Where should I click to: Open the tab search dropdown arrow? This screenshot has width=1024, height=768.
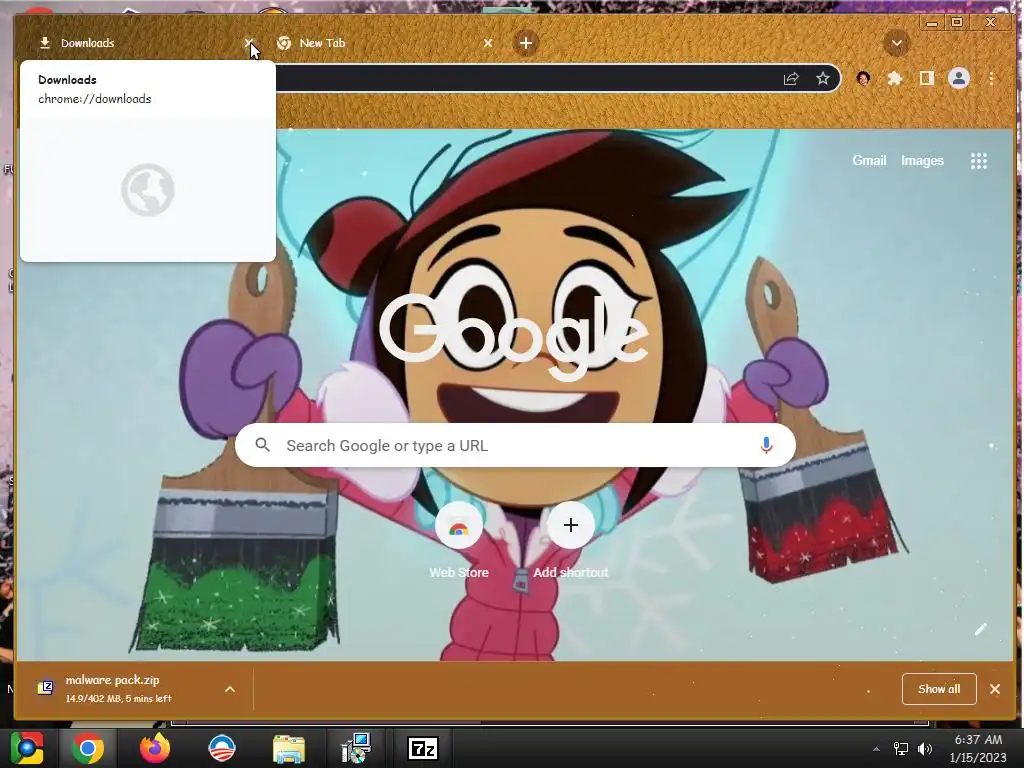pos(897,44)
